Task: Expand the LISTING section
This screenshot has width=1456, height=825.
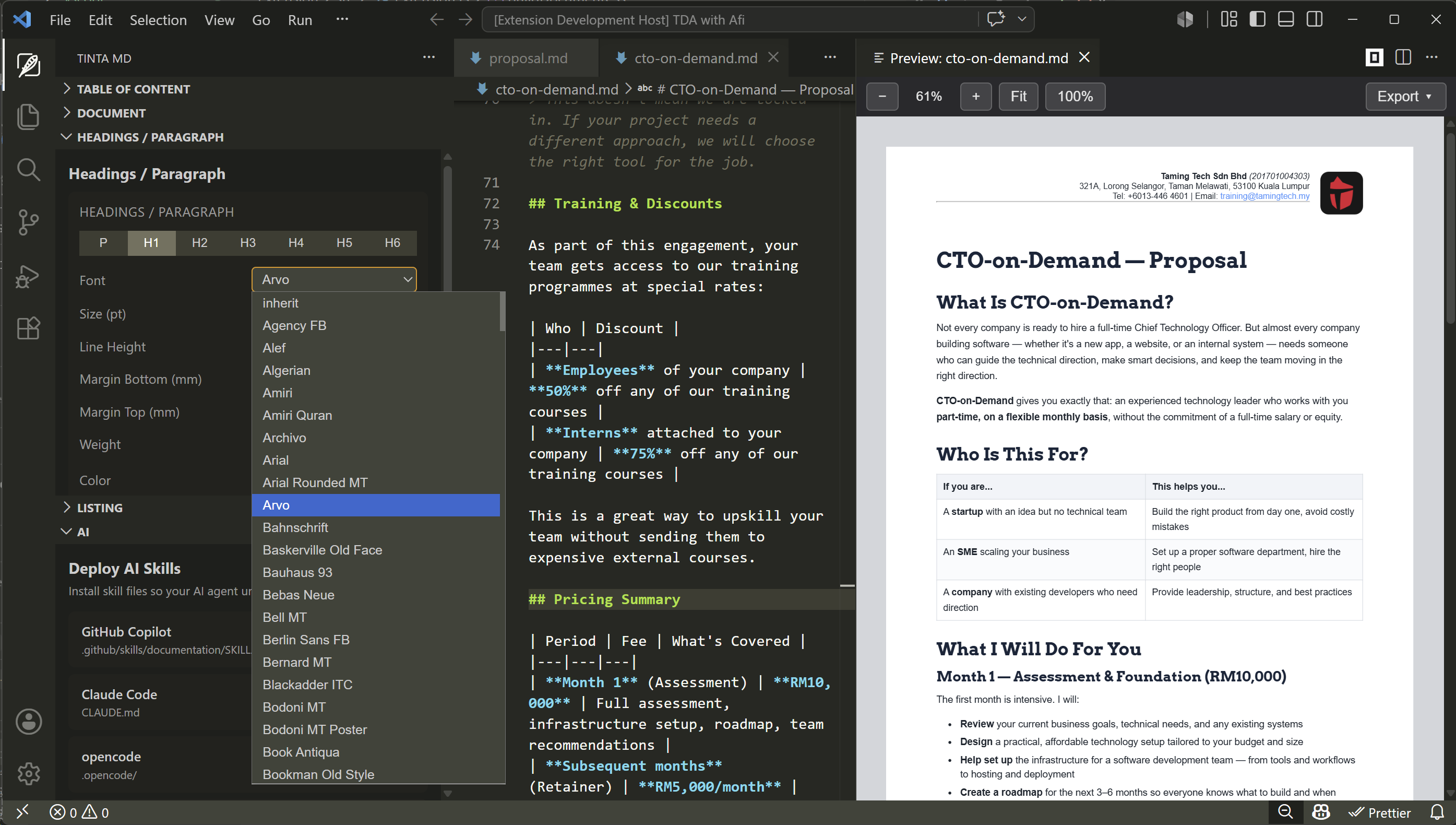Action: click(100, 508)
